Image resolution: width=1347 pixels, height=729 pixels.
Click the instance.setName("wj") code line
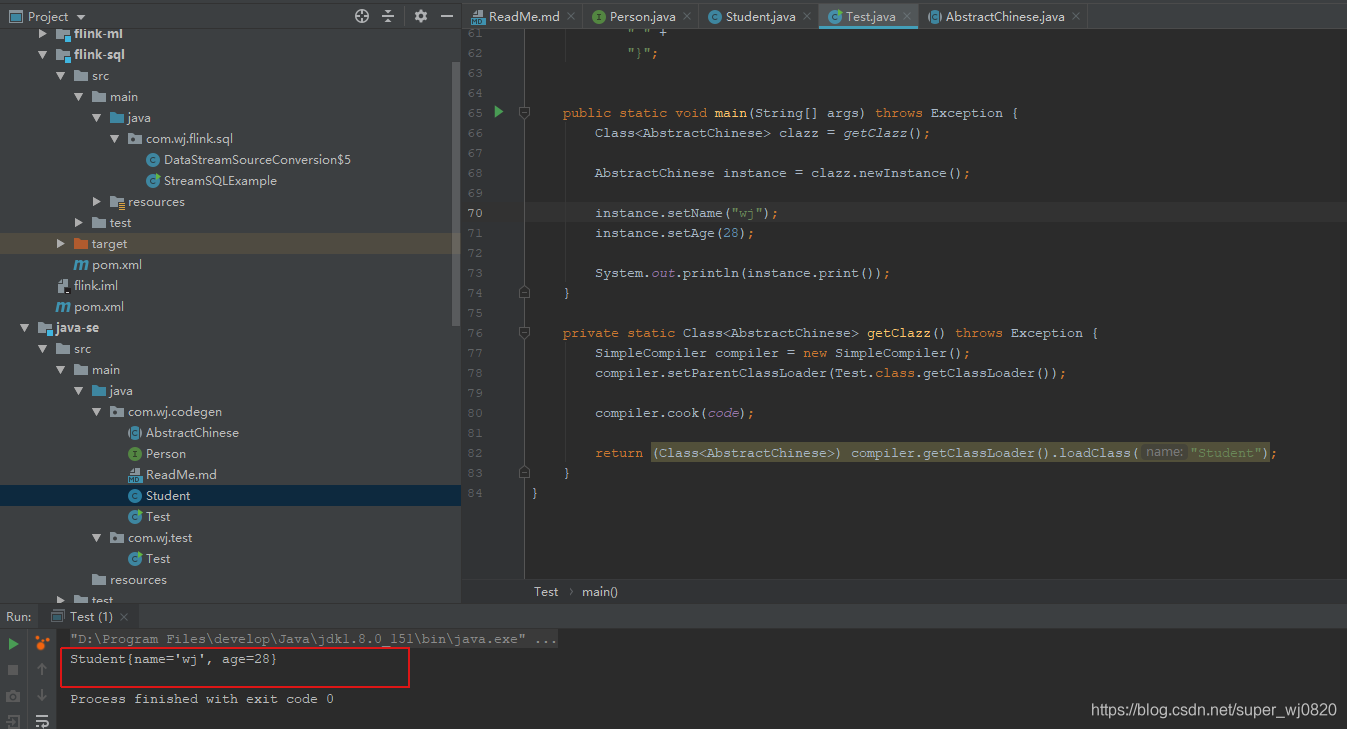pyautogui.click(x=686, y=213)
